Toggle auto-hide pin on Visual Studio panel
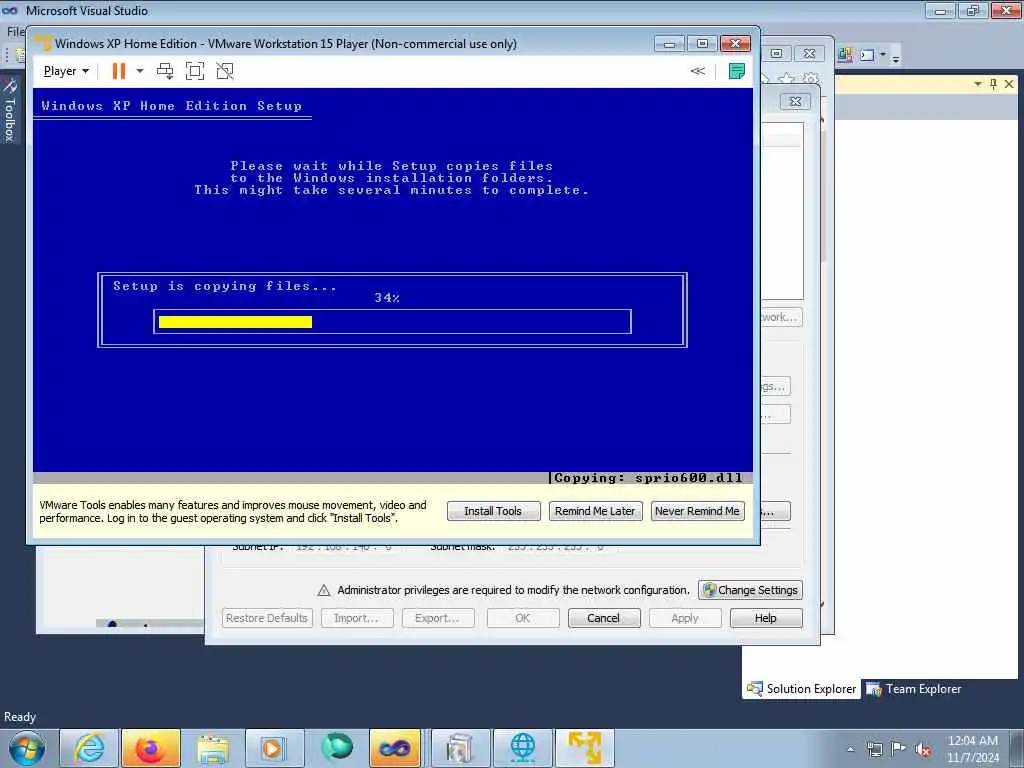This screenshot has width=1024, height=768. (x=993, y=84)
